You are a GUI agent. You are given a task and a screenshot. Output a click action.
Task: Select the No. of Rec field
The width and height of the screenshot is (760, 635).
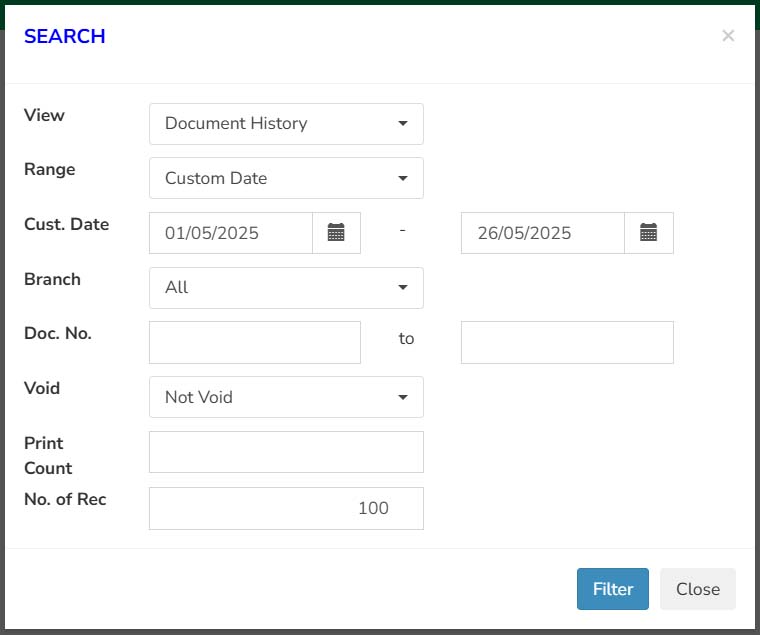point(286,508)
